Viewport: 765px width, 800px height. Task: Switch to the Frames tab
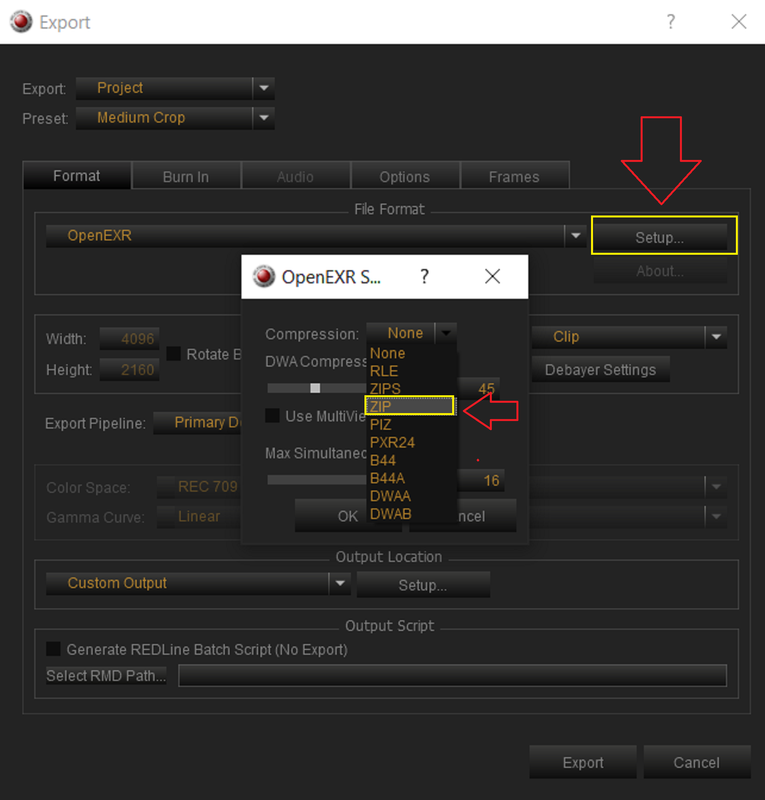(x=514, y=177)
